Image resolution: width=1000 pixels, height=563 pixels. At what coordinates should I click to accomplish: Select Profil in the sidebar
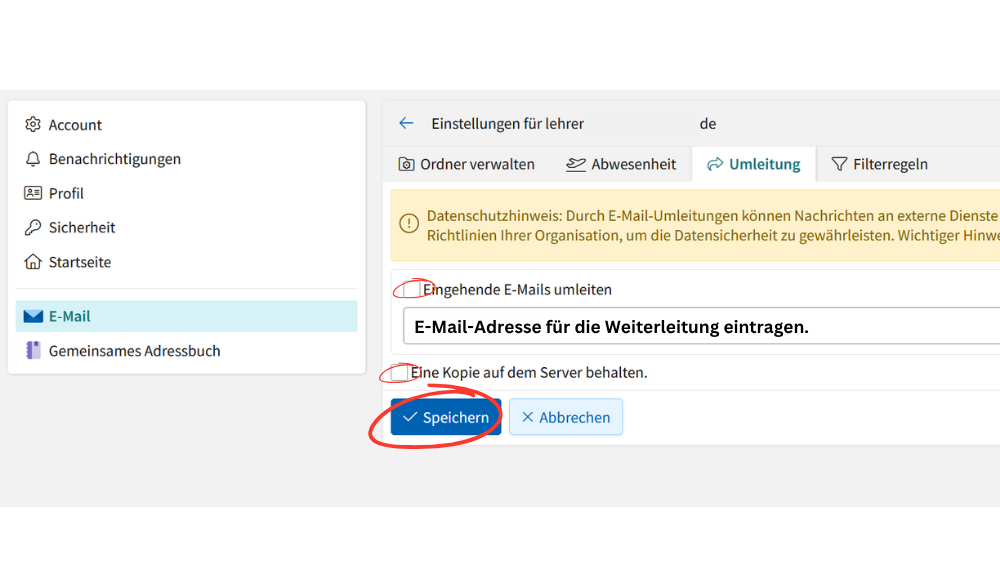[x=186, y=193]
